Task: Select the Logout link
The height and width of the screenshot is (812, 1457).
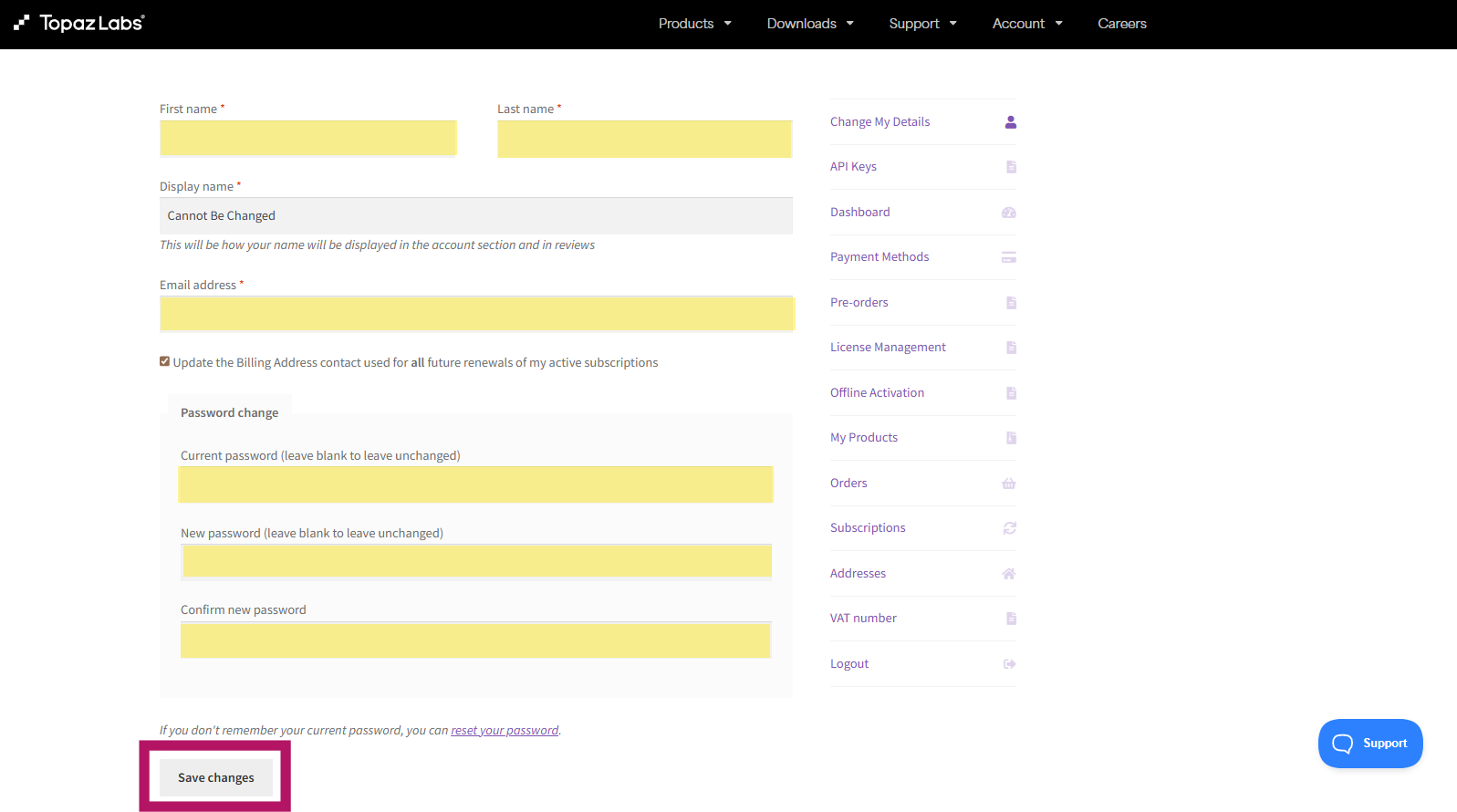Action: coord(849,664)
